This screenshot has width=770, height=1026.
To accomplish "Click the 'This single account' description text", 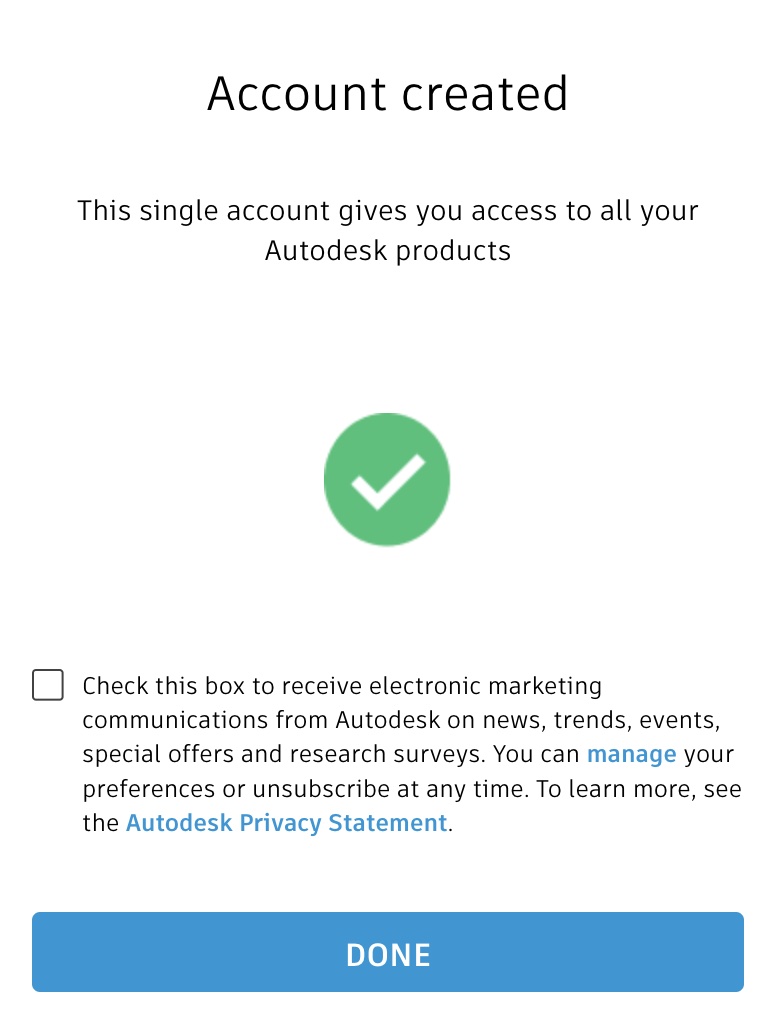I will click(x=388, y=211).
